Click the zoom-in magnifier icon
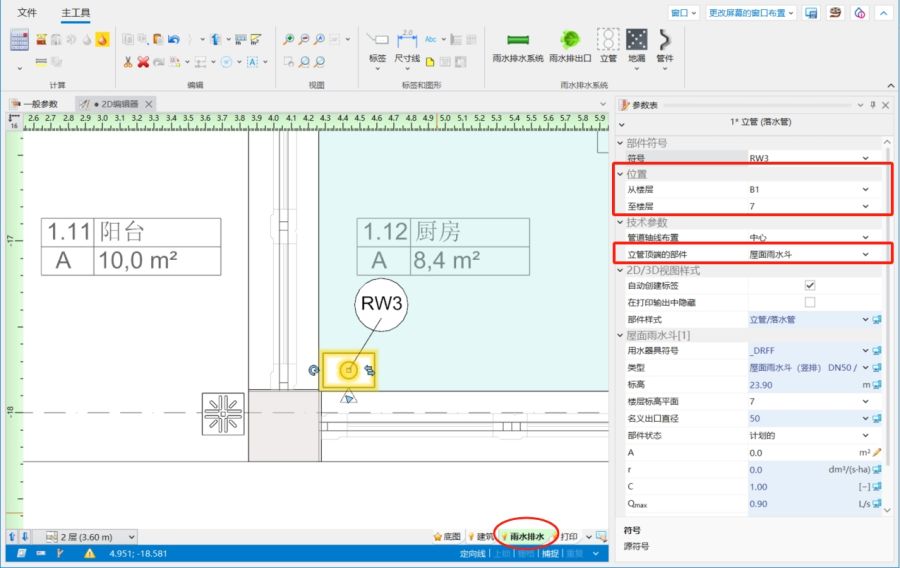 (288, 40)
